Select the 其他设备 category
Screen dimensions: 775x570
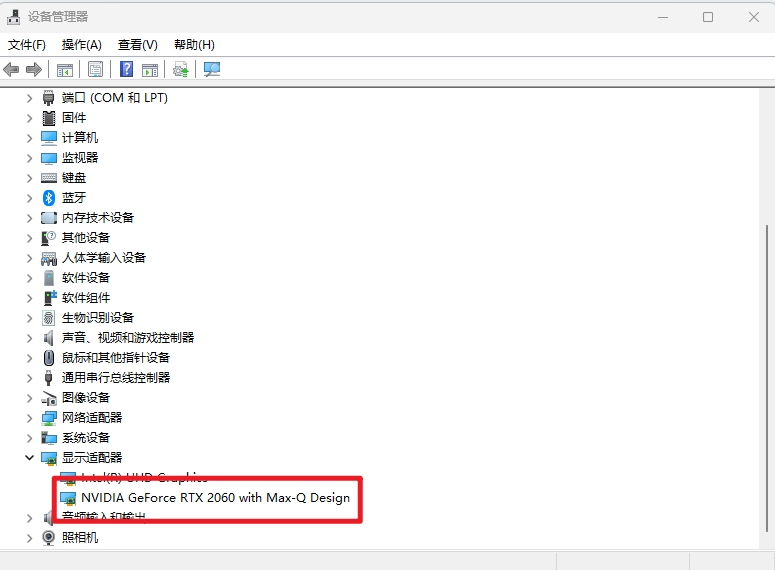(86, 238)
